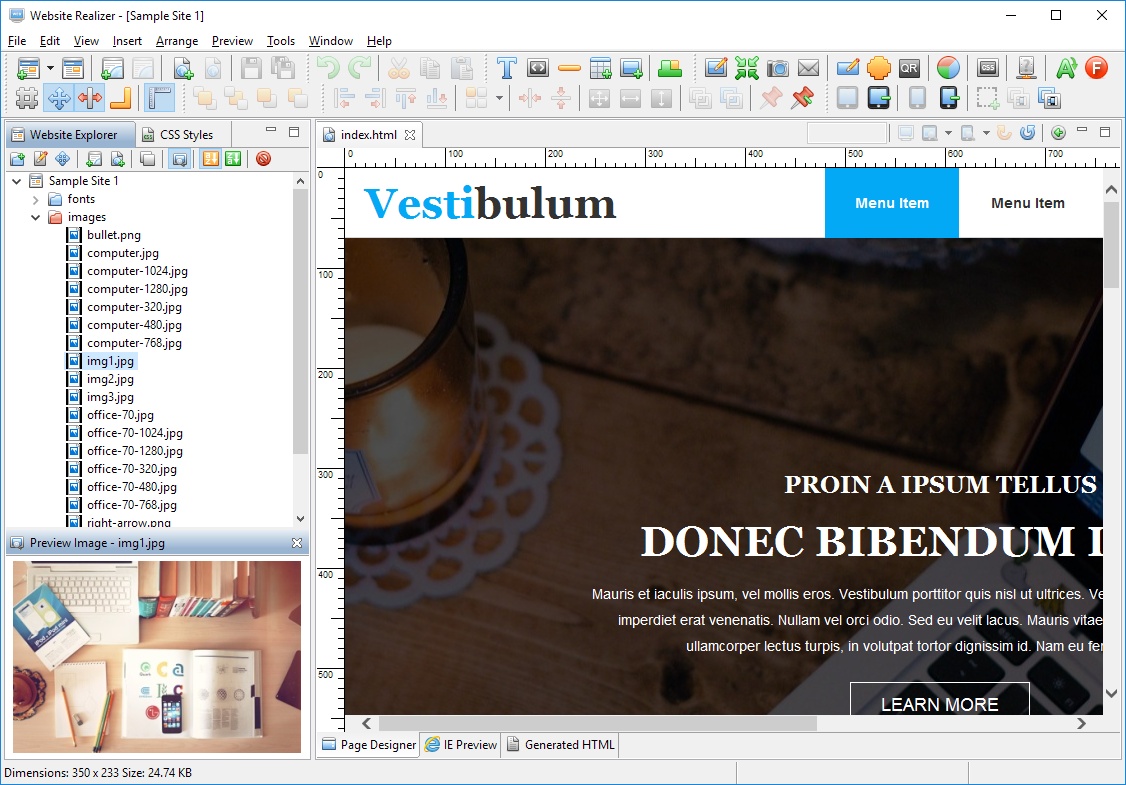Toggle the orange sort button in Website Explorer
Image resolution: width=1126 pixels, height=785 pixels.
pos(210,159)
